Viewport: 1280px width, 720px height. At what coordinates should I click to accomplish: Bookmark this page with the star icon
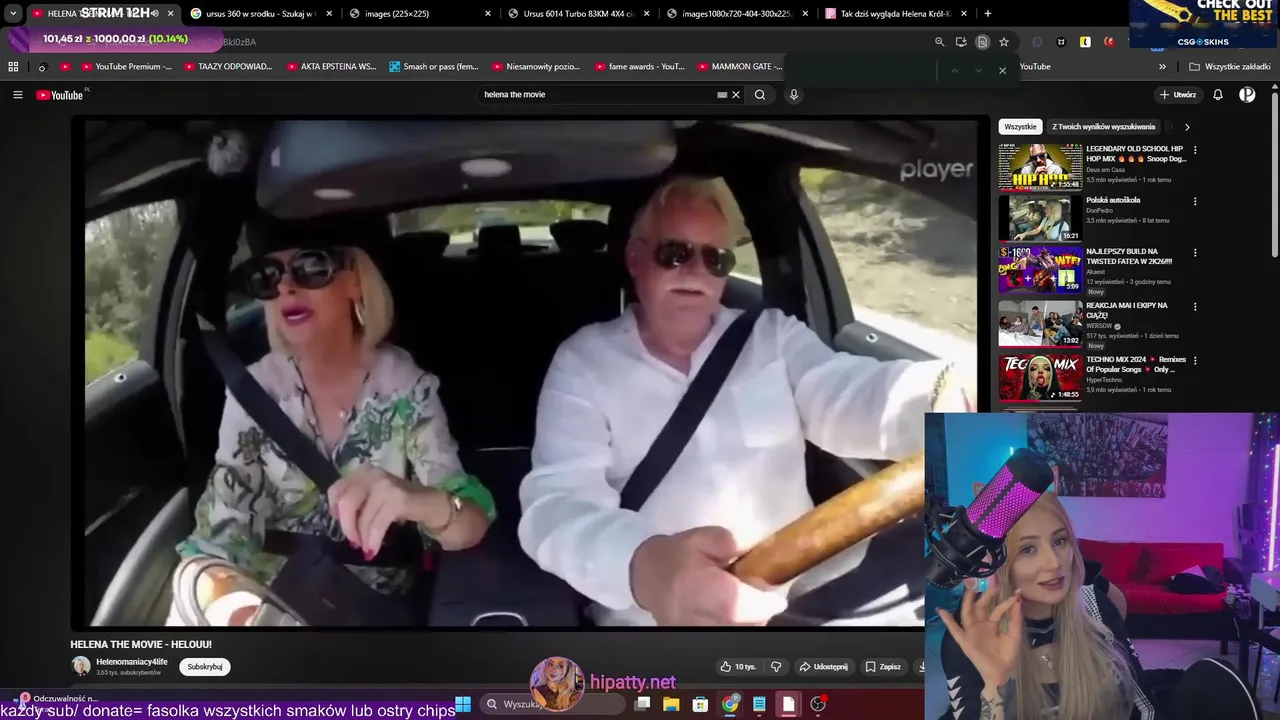(1004, 42)
